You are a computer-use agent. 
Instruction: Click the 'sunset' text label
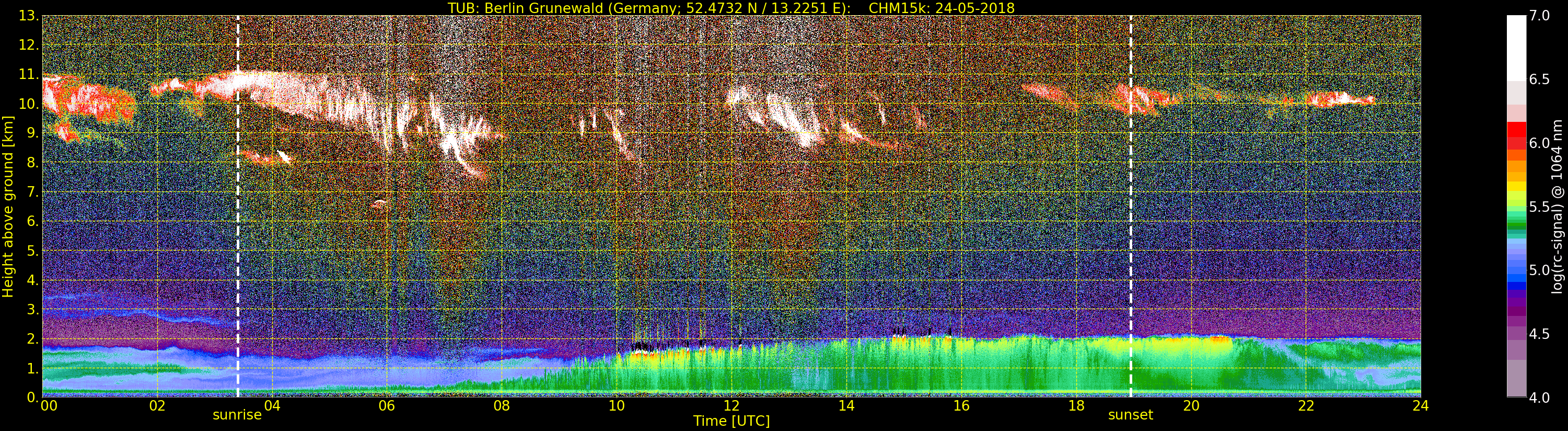coord(1130,415)
